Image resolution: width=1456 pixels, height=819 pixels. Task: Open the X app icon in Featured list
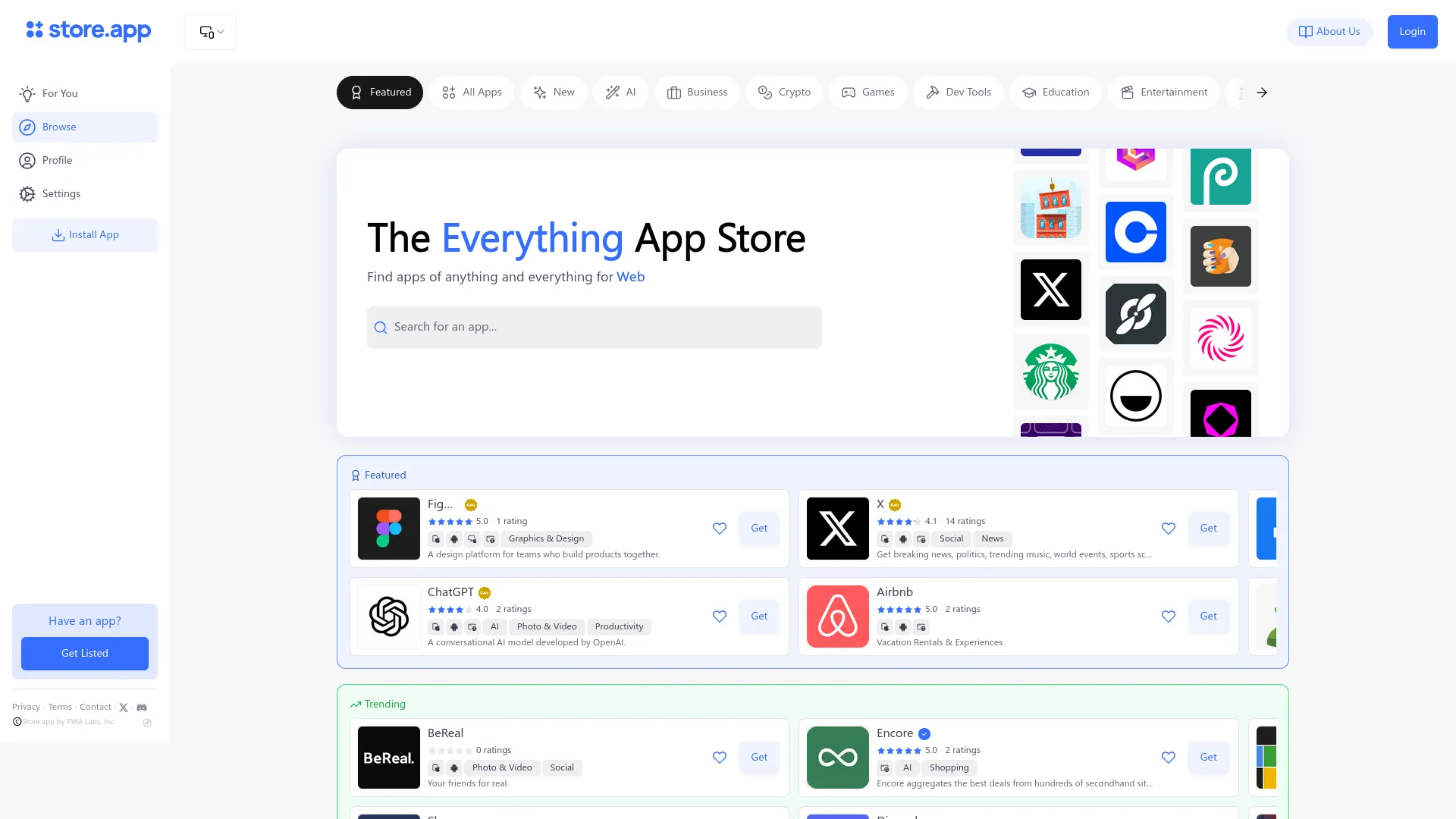(x=838, y=529)
